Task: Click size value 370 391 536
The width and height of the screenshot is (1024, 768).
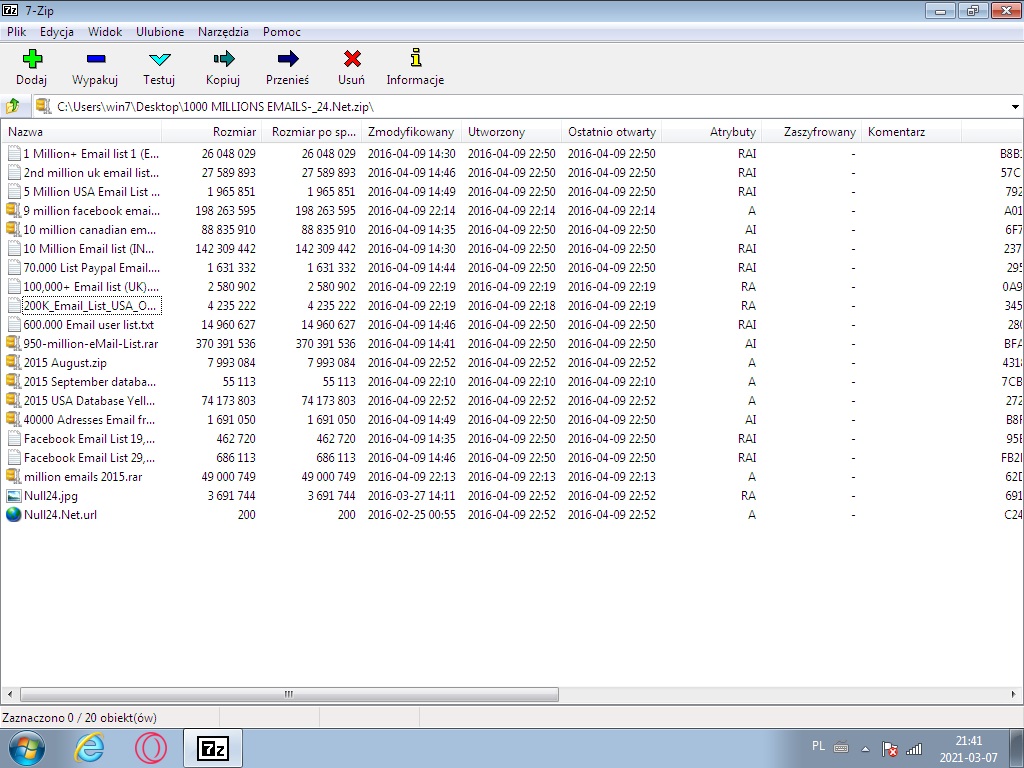Action: tap(225, 344)
